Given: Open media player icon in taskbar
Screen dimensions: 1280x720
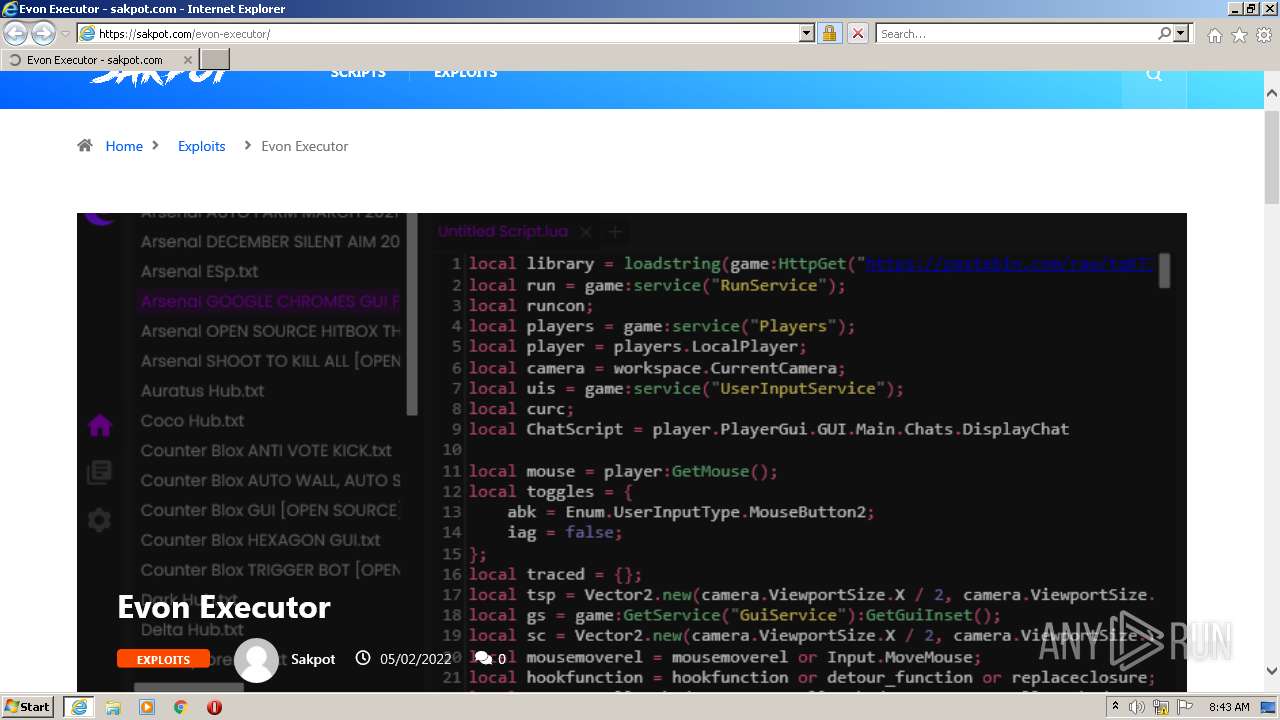Looking at the screenshot, I should pyautogui.click(x=147, y=707).
